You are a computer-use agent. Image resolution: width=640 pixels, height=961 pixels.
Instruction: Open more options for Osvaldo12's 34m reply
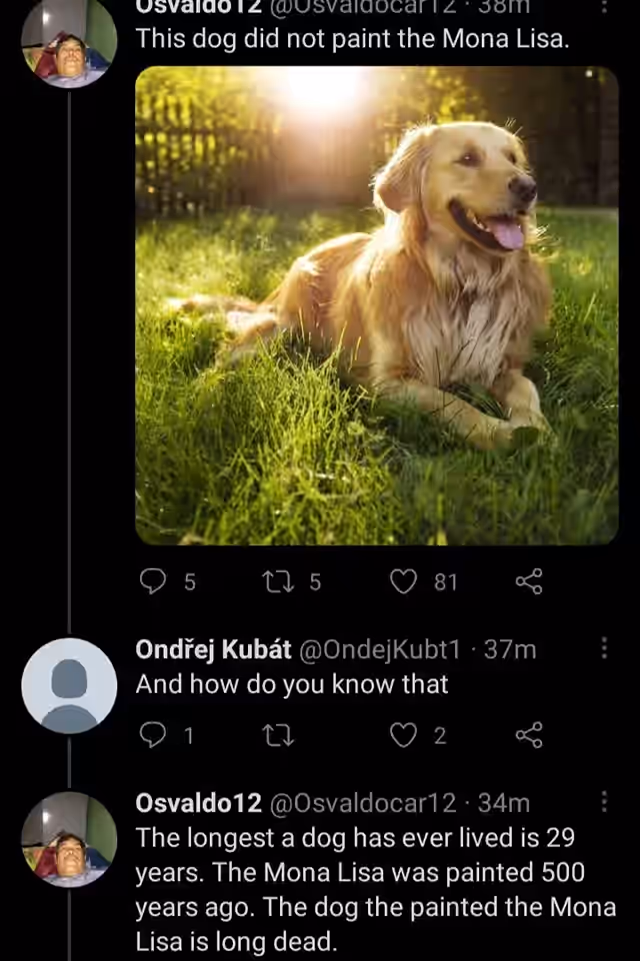coord(604,801)
